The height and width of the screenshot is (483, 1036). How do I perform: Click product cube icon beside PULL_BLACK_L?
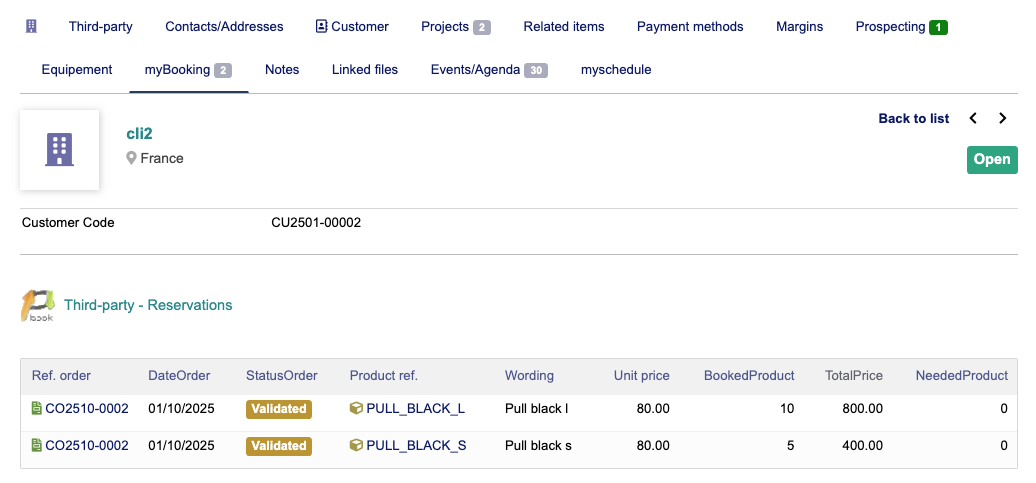coord(356,408)
